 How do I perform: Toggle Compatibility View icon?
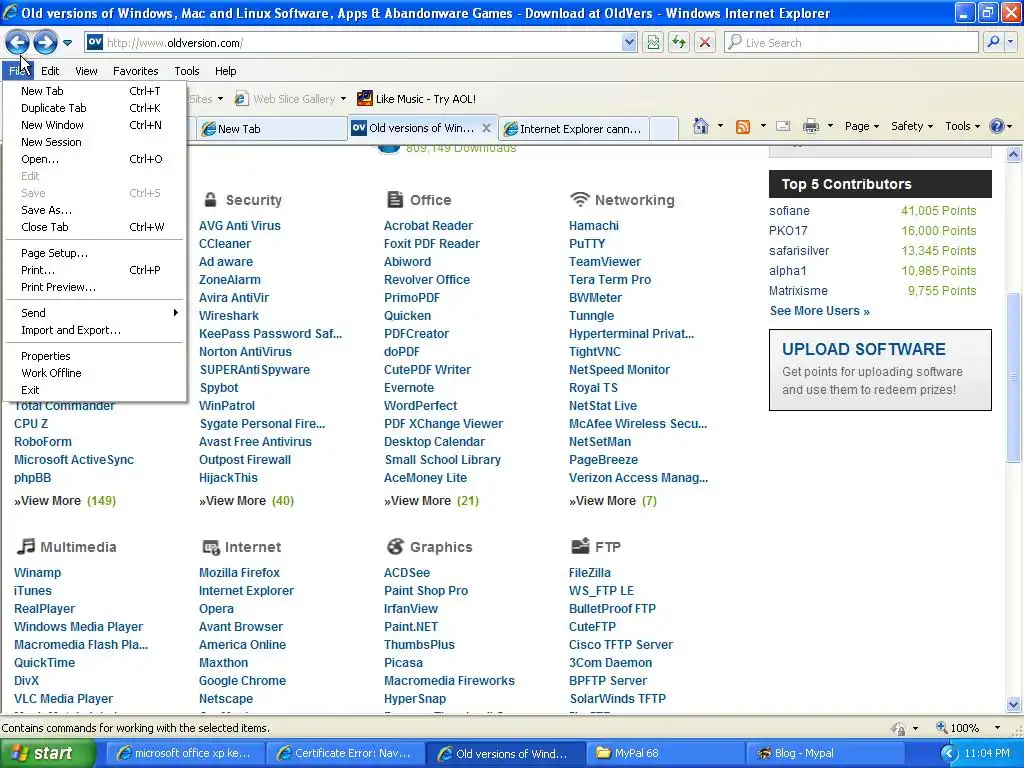coord(653,43)
